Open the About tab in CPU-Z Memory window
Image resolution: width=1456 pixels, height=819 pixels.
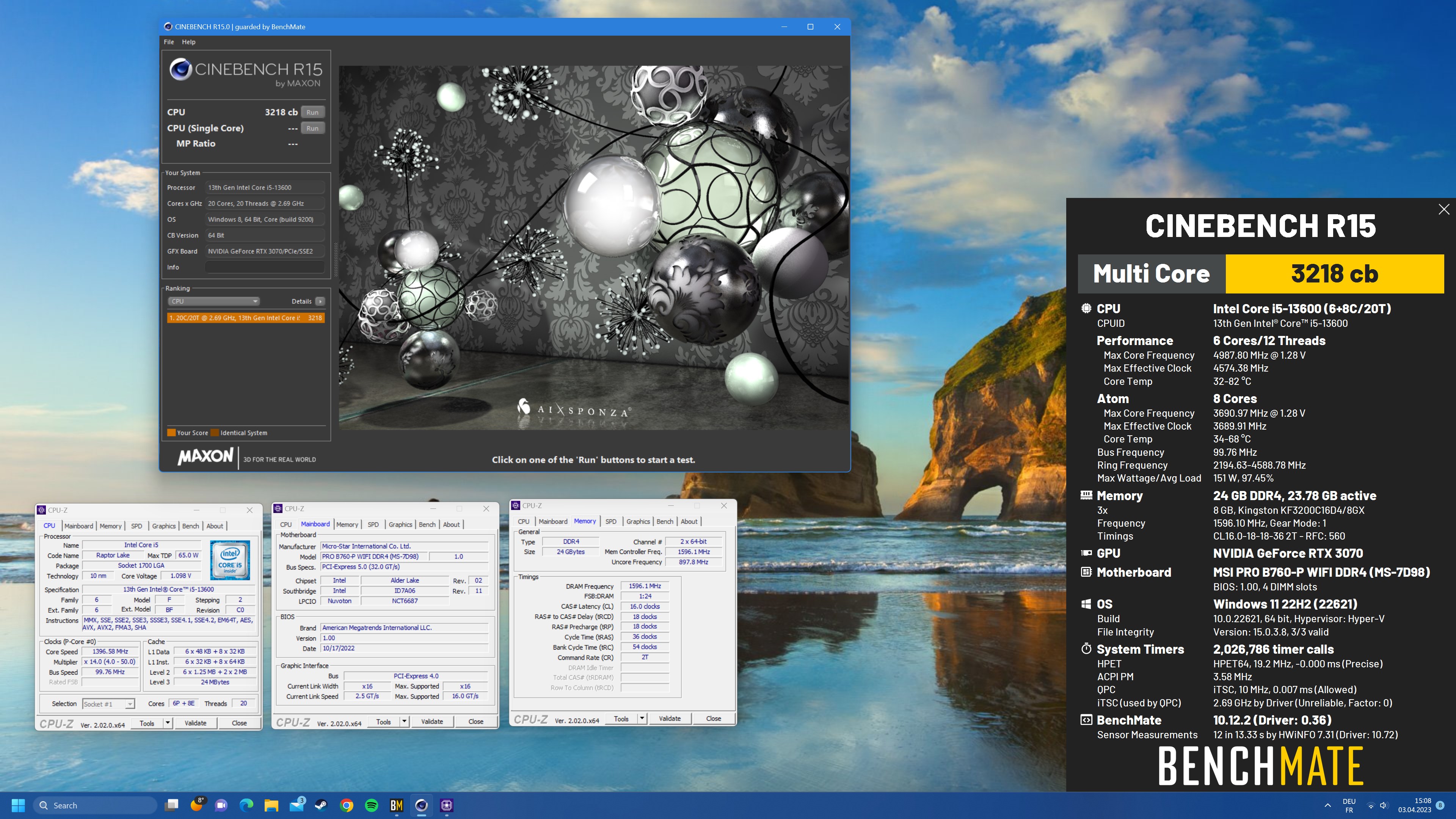pos(689,521)
